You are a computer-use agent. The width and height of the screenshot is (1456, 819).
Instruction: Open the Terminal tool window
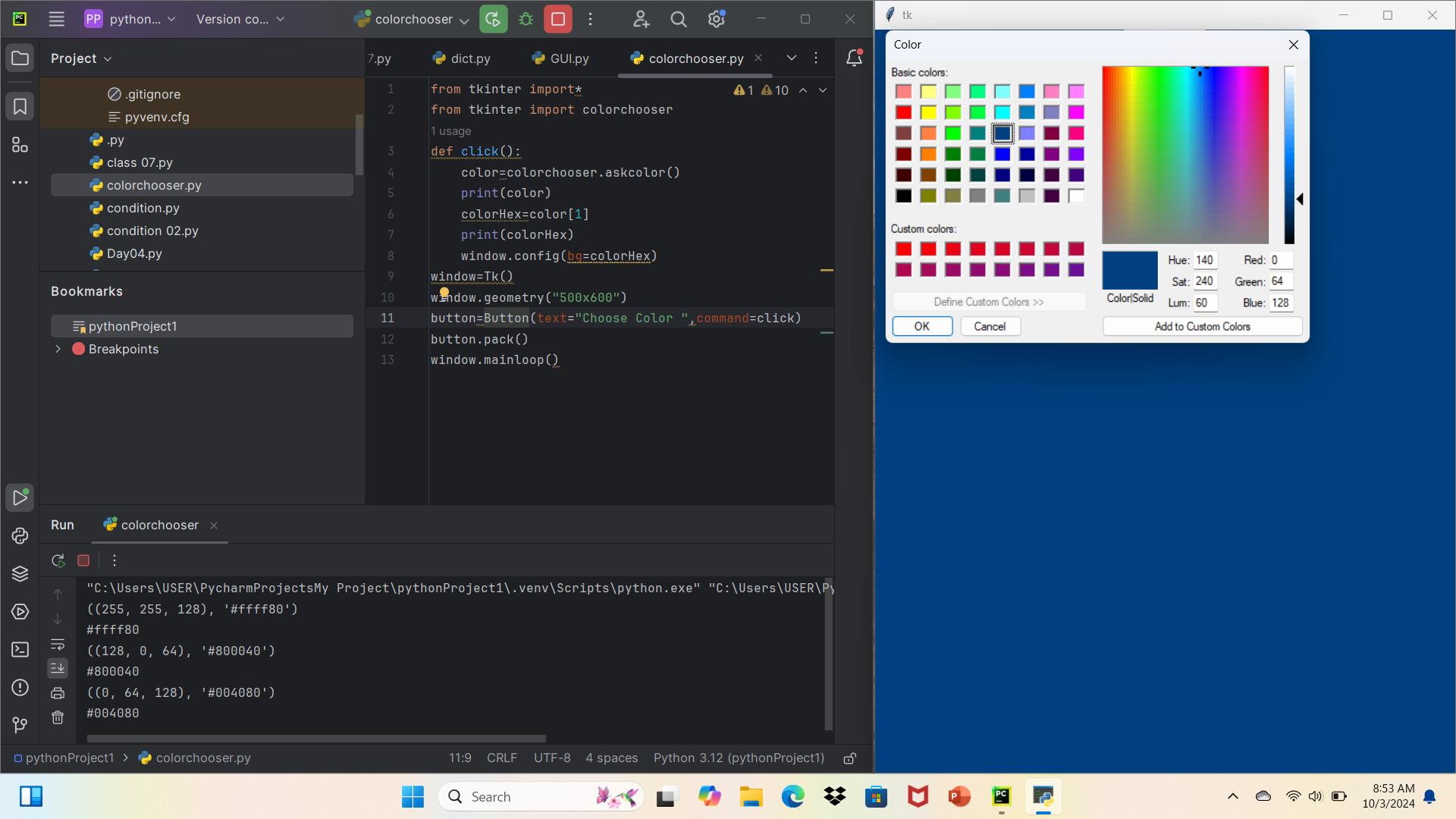(x=20, y=650)
